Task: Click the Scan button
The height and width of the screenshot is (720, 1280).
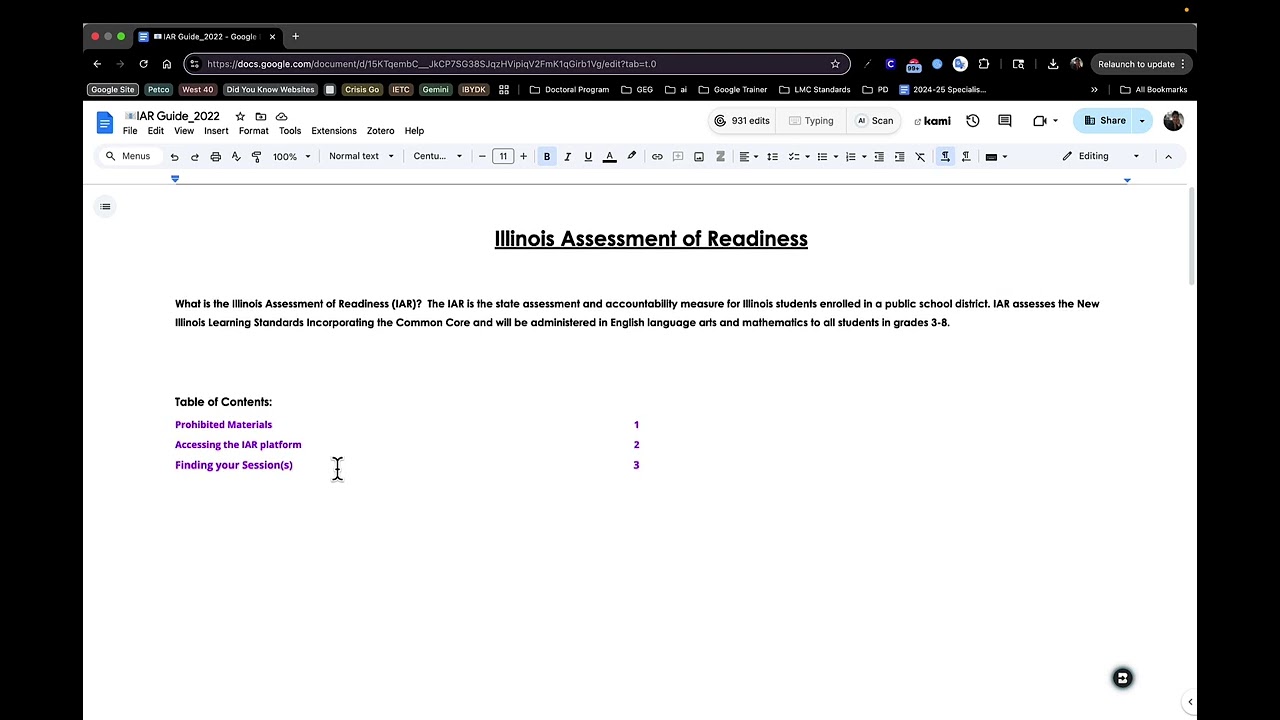Action: click(x=874, y=121)
